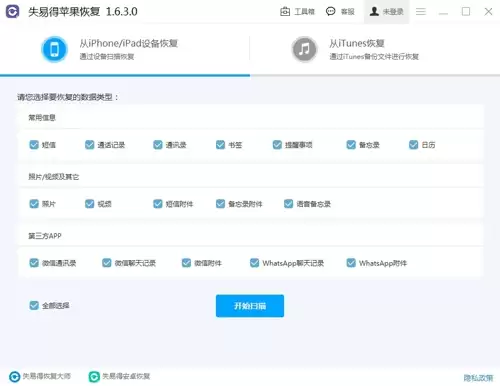Switch to 从iPhone/iPad设备恢复 tab
Image resolution: width=500 pixels, height=386 pixels.
(x=125, y=49)
